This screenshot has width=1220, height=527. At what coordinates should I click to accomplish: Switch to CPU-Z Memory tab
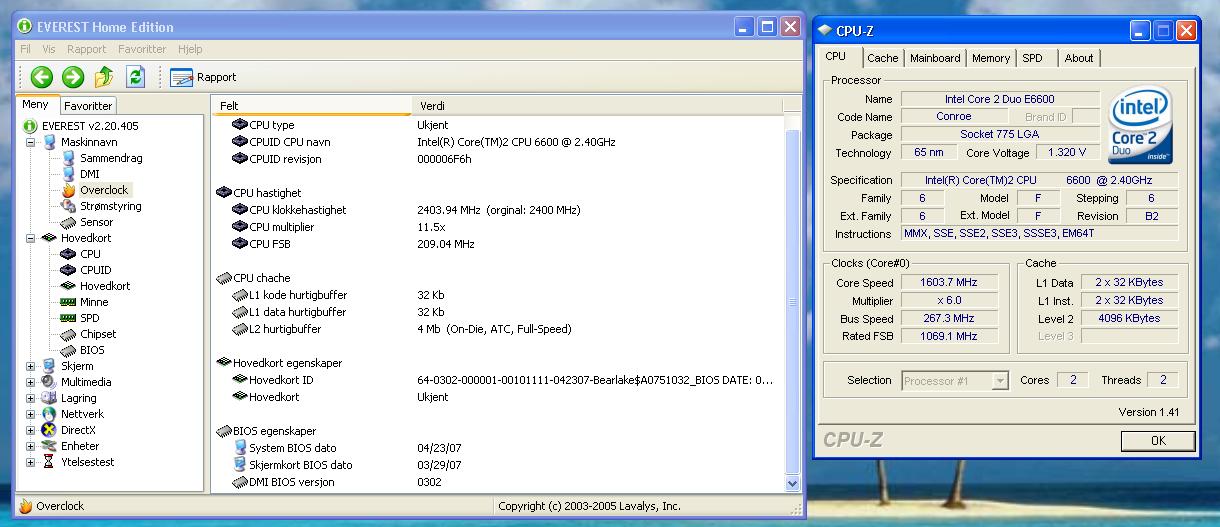(x=991, y=58)
